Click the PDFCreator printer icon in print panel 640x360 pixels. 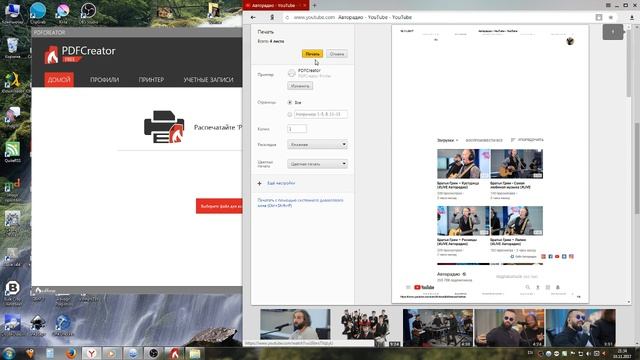[291, 73]
